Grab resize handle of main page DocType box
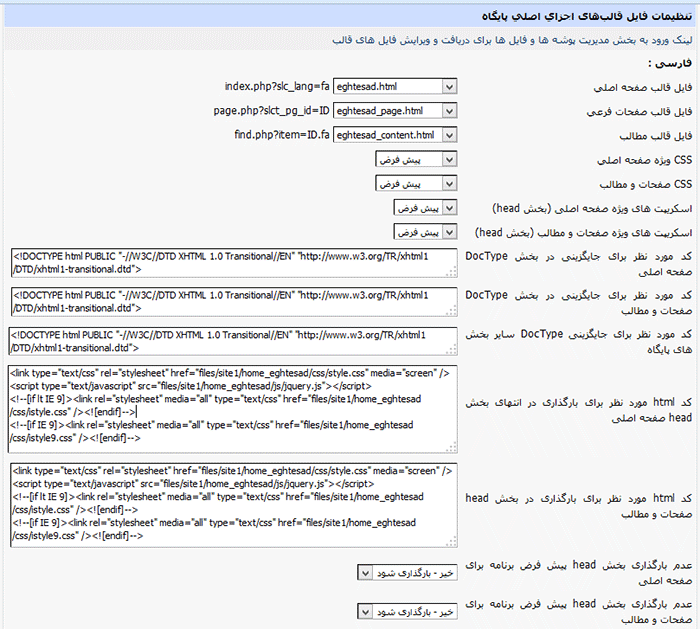 coord(453,273)
